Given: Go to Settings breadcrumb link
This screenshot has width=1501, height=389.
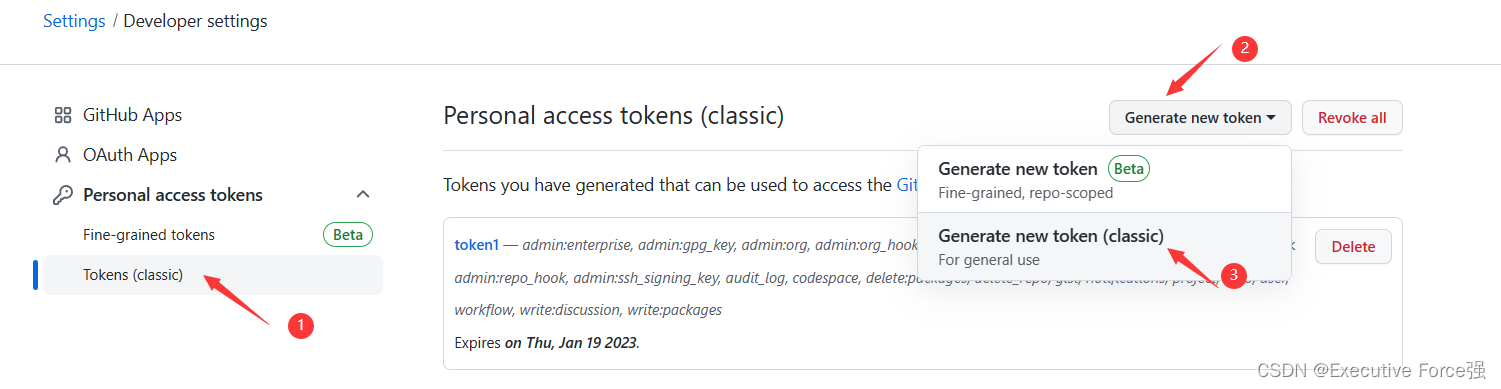Looking at the screenshot, I should pos(74,21).
